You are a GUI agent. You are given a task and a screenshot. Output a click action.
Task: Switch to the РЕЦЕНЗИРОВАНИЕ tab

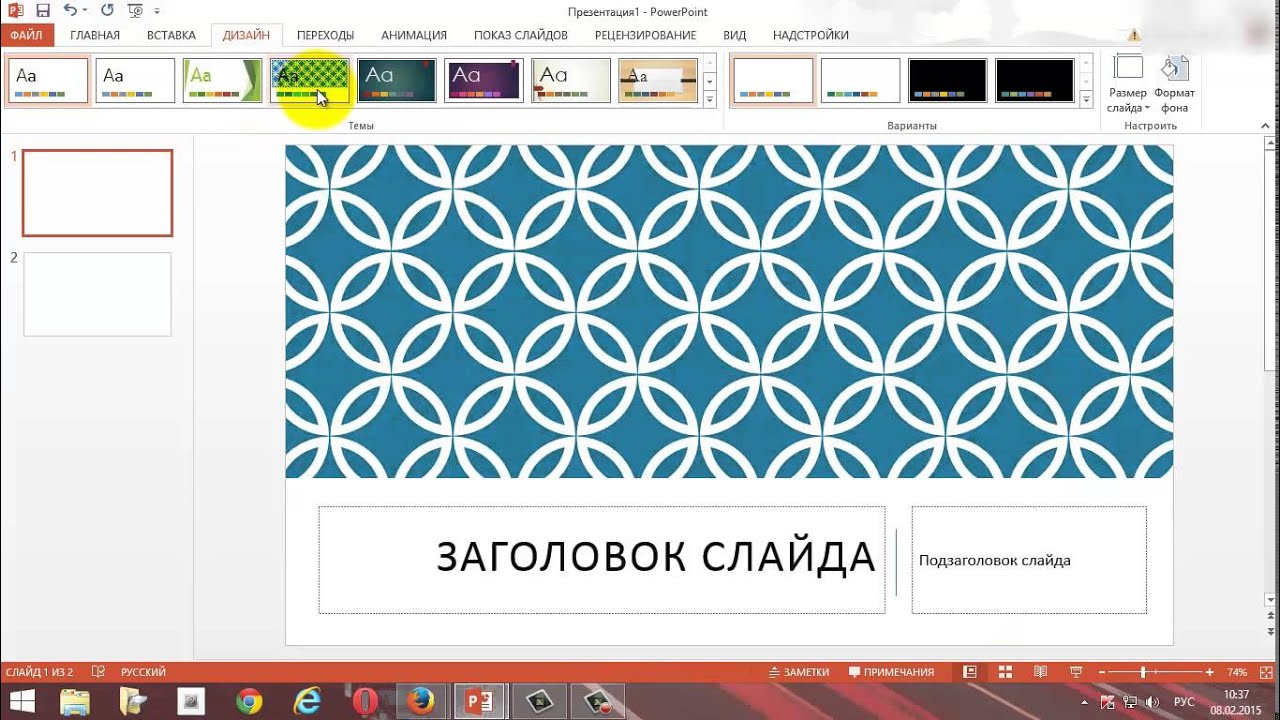[645, 35]
